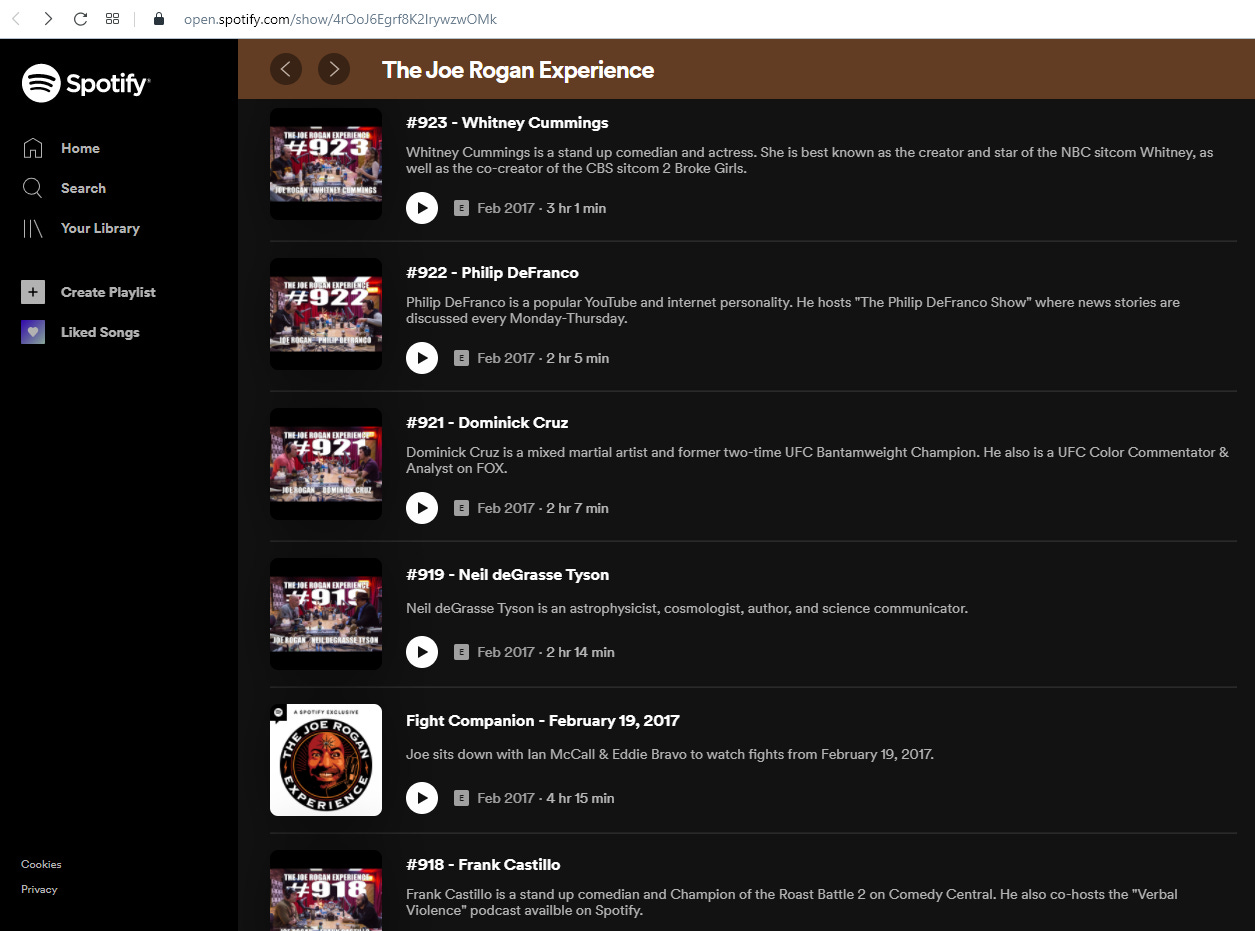Image resolution: width=1255 pixels, height=931 pixels.
Task: Play episode #919 Neil deGrasse Tyson
Action: point(422,652)
